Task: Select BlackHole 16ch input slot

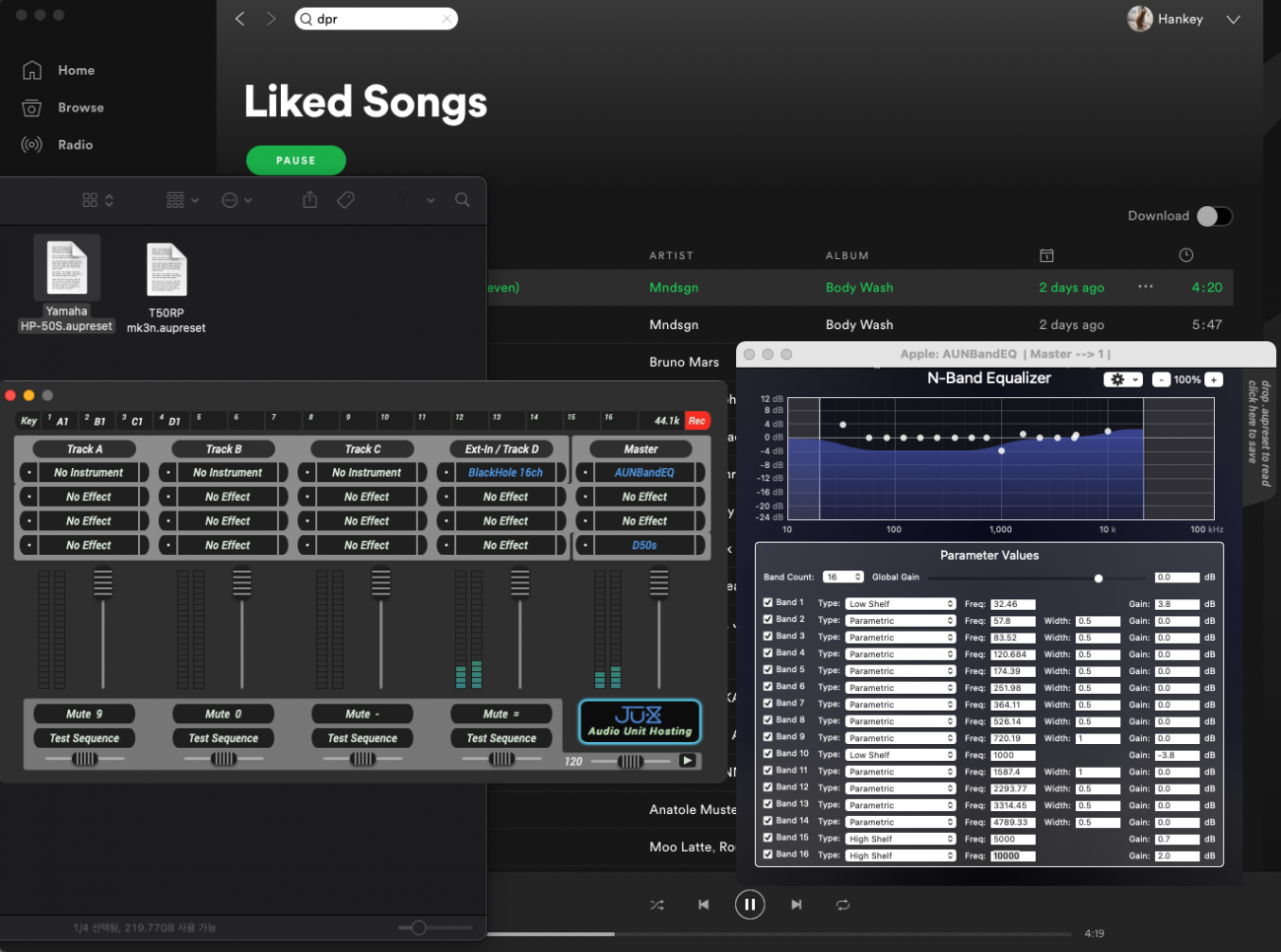Action: point(506,472)
